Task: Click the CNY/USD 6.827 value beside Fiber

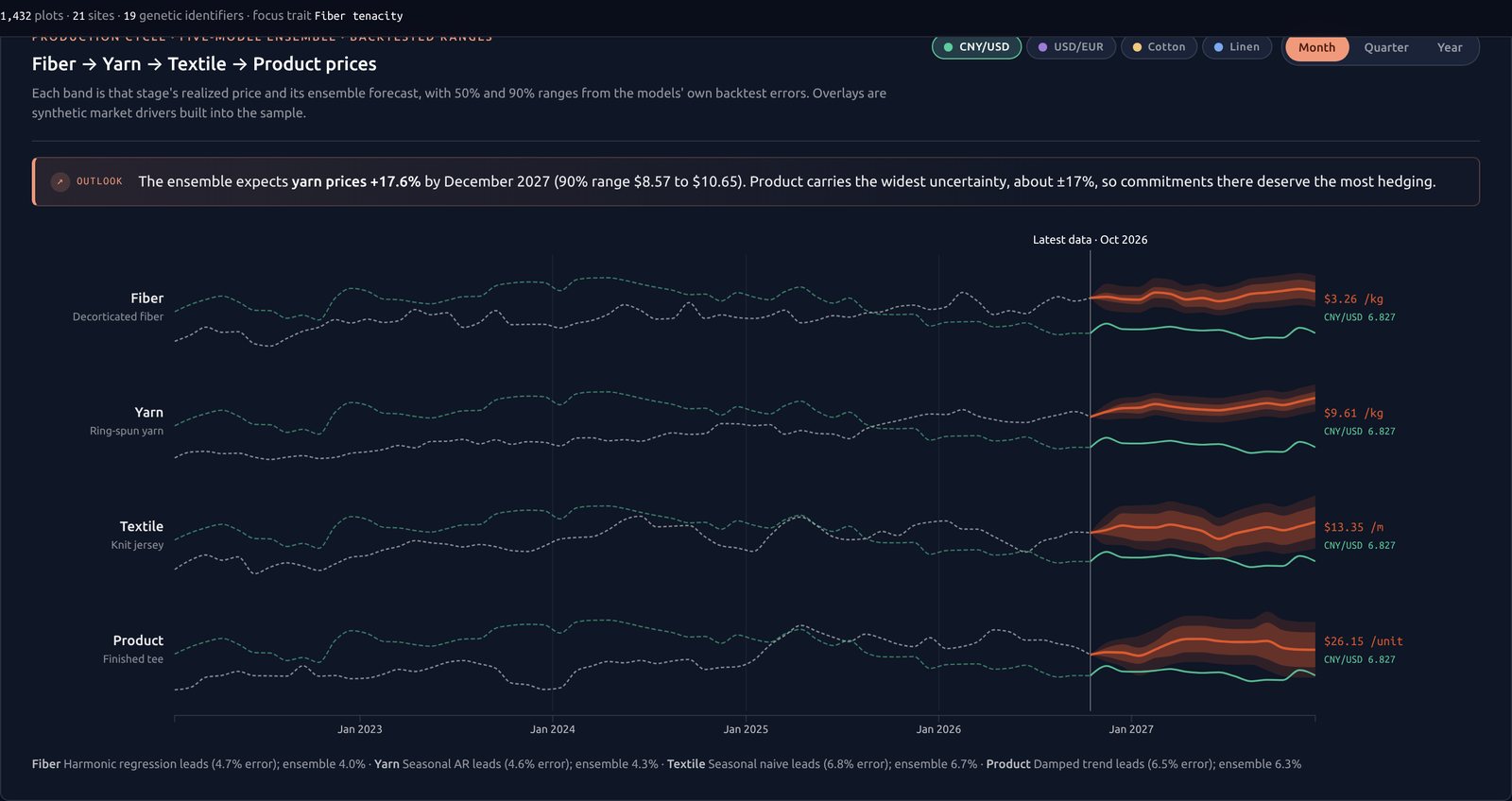Action: 1359,317
